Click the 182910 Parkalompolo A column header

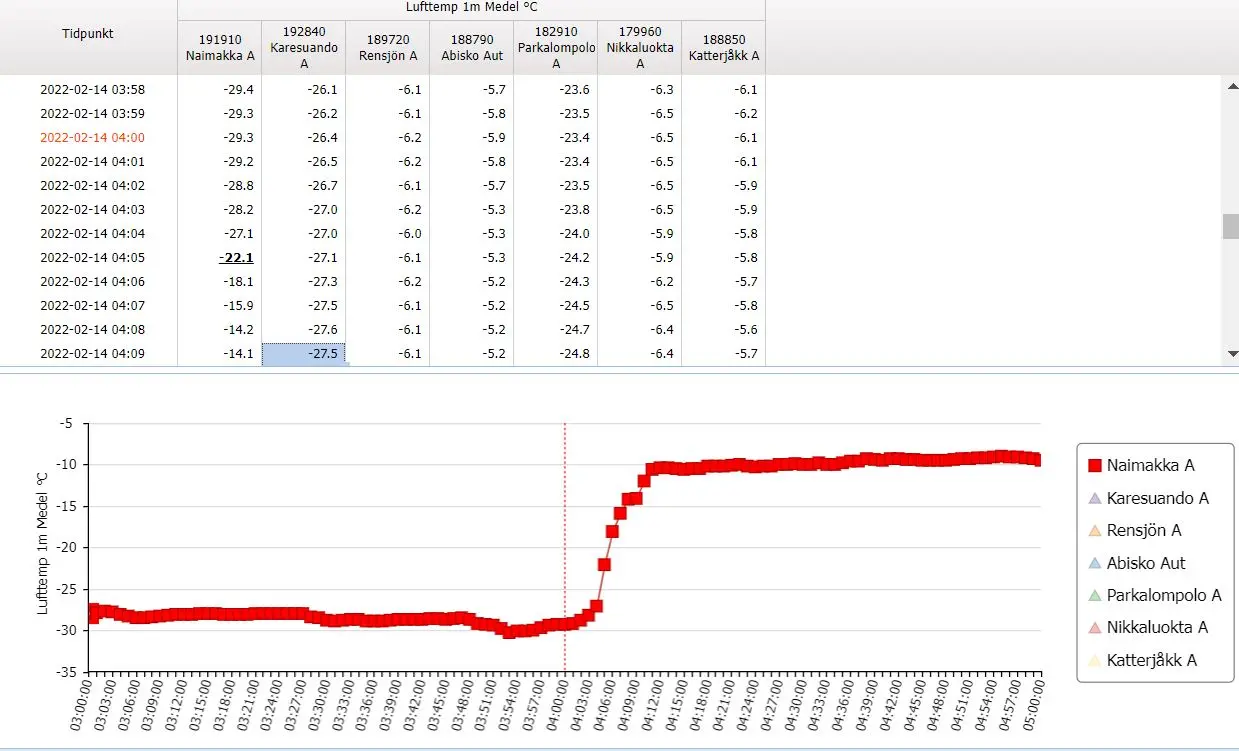click(556, 48)
